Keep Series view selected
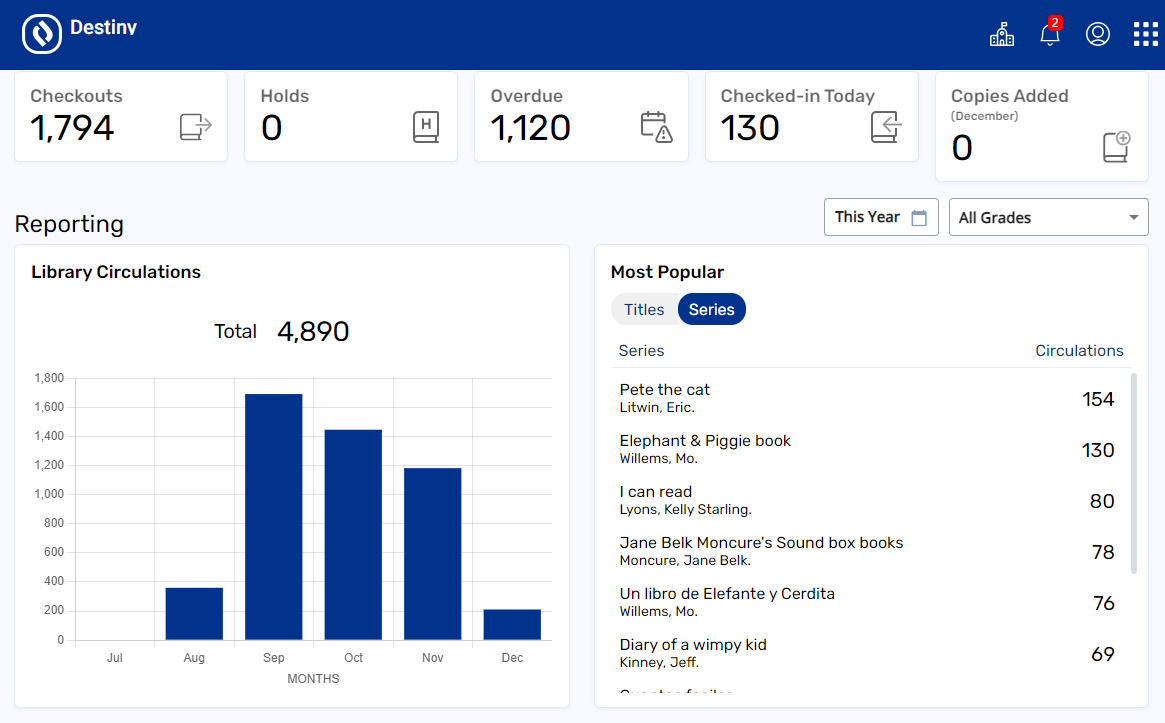This screenshot has height=723, width=1165. coord(711,309)
